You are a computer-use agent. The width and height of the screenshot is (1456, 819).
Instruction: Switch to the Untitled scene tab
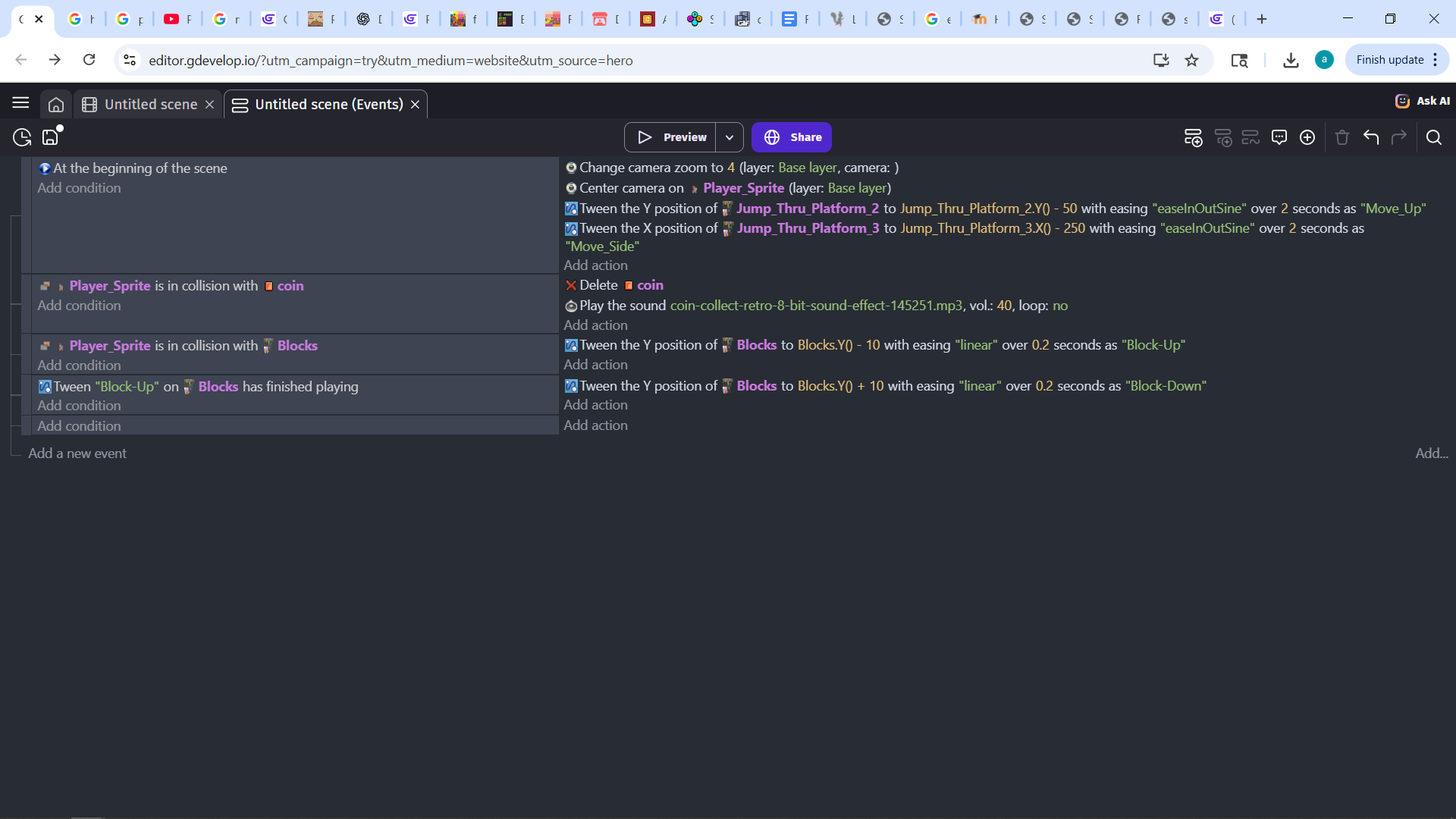pyautogui.click(x=150, y=105)
